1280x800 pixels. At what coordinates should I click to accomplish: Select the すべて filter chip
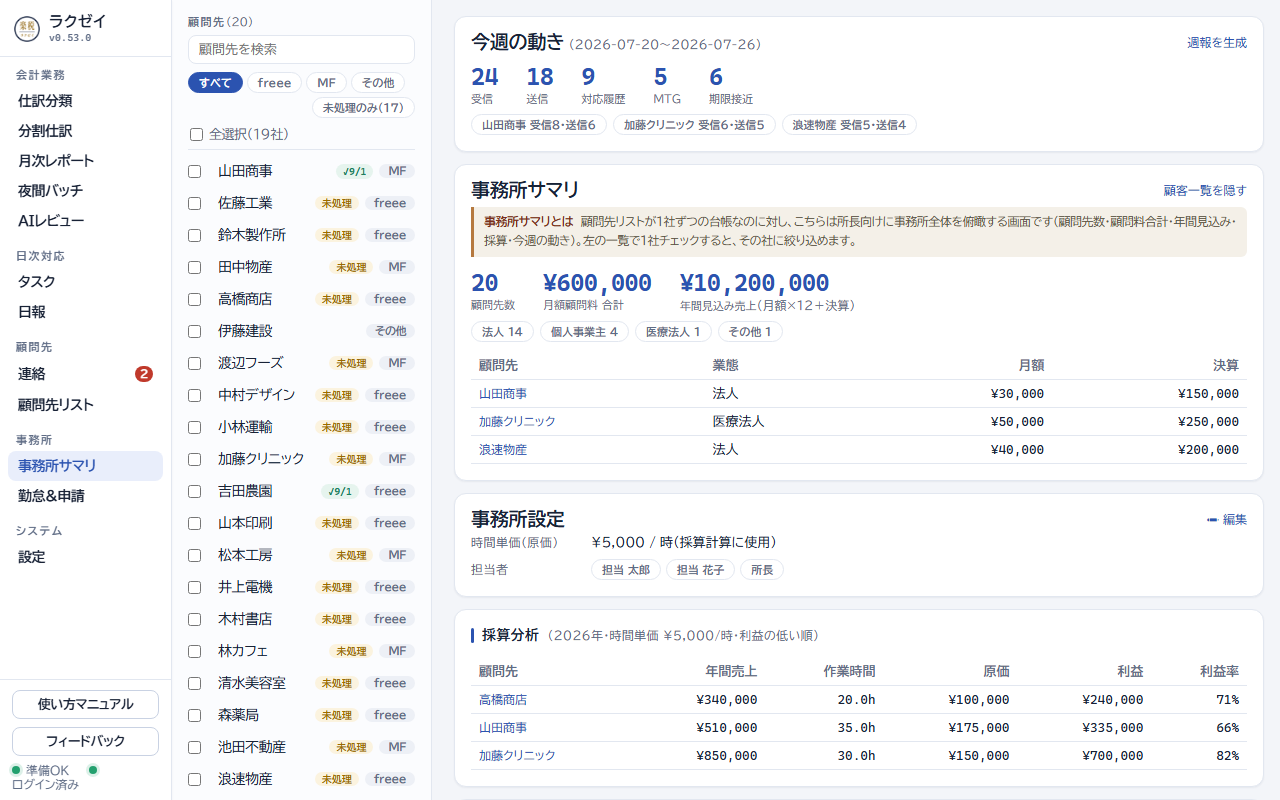(215, 83)
